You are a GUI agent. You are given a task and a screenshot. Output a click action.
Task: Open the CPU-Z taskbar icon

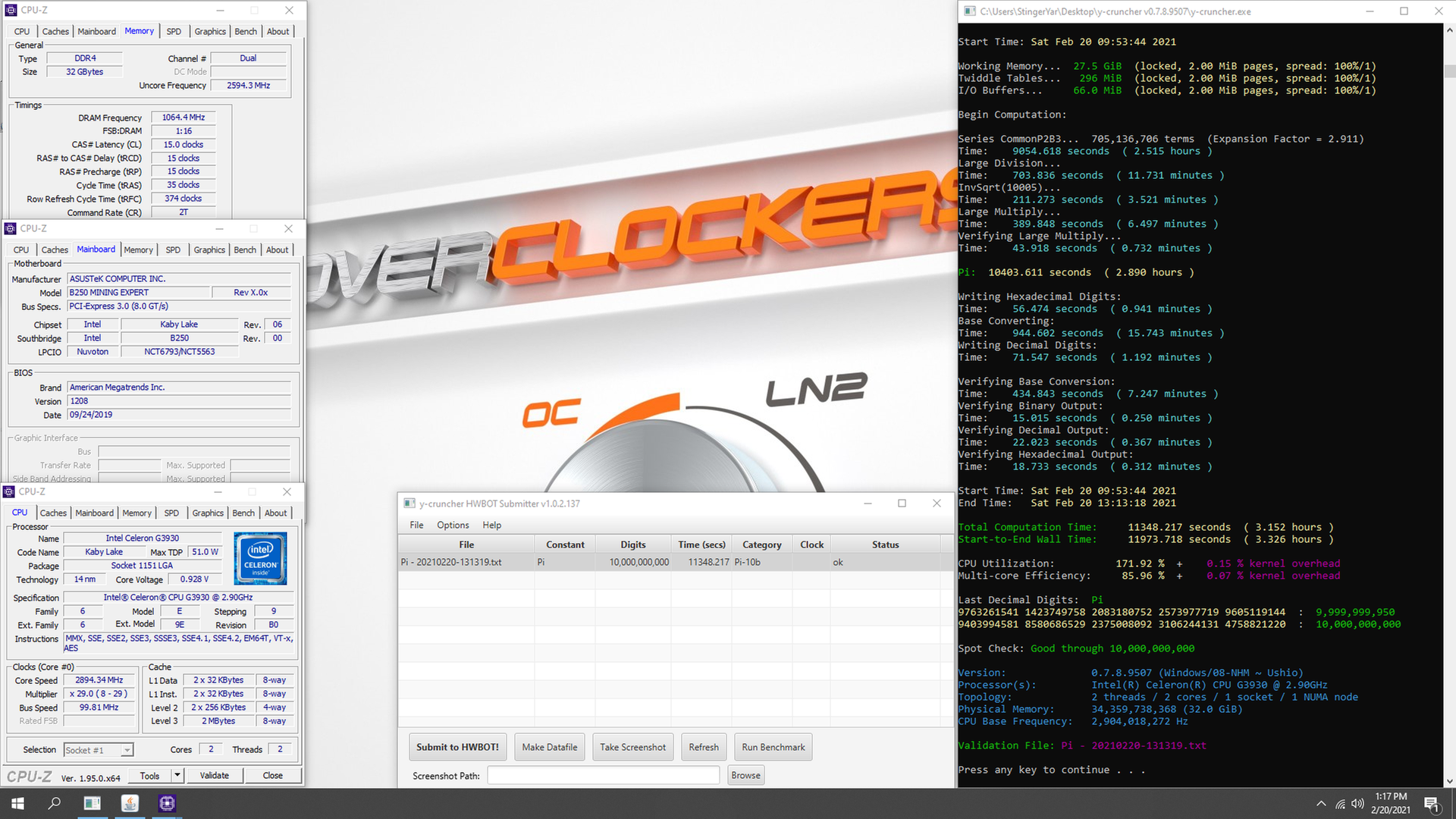(167, 803)
